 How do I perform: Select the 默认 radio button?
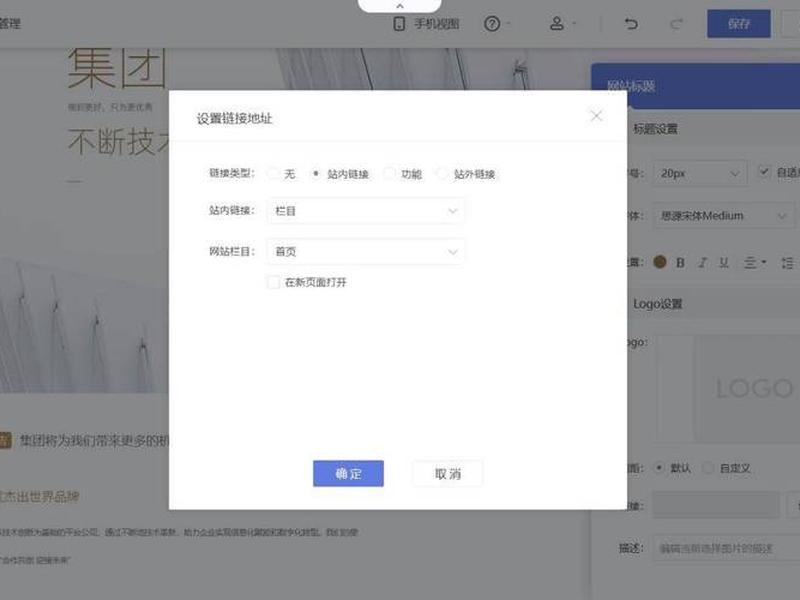pos(659,467)
